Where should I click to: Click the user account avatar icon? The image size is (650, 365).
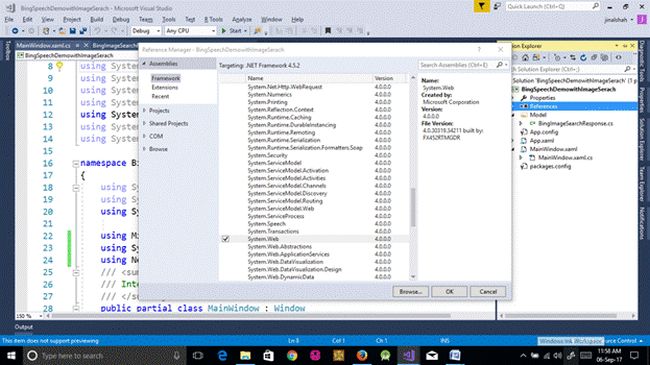(641, 19)
